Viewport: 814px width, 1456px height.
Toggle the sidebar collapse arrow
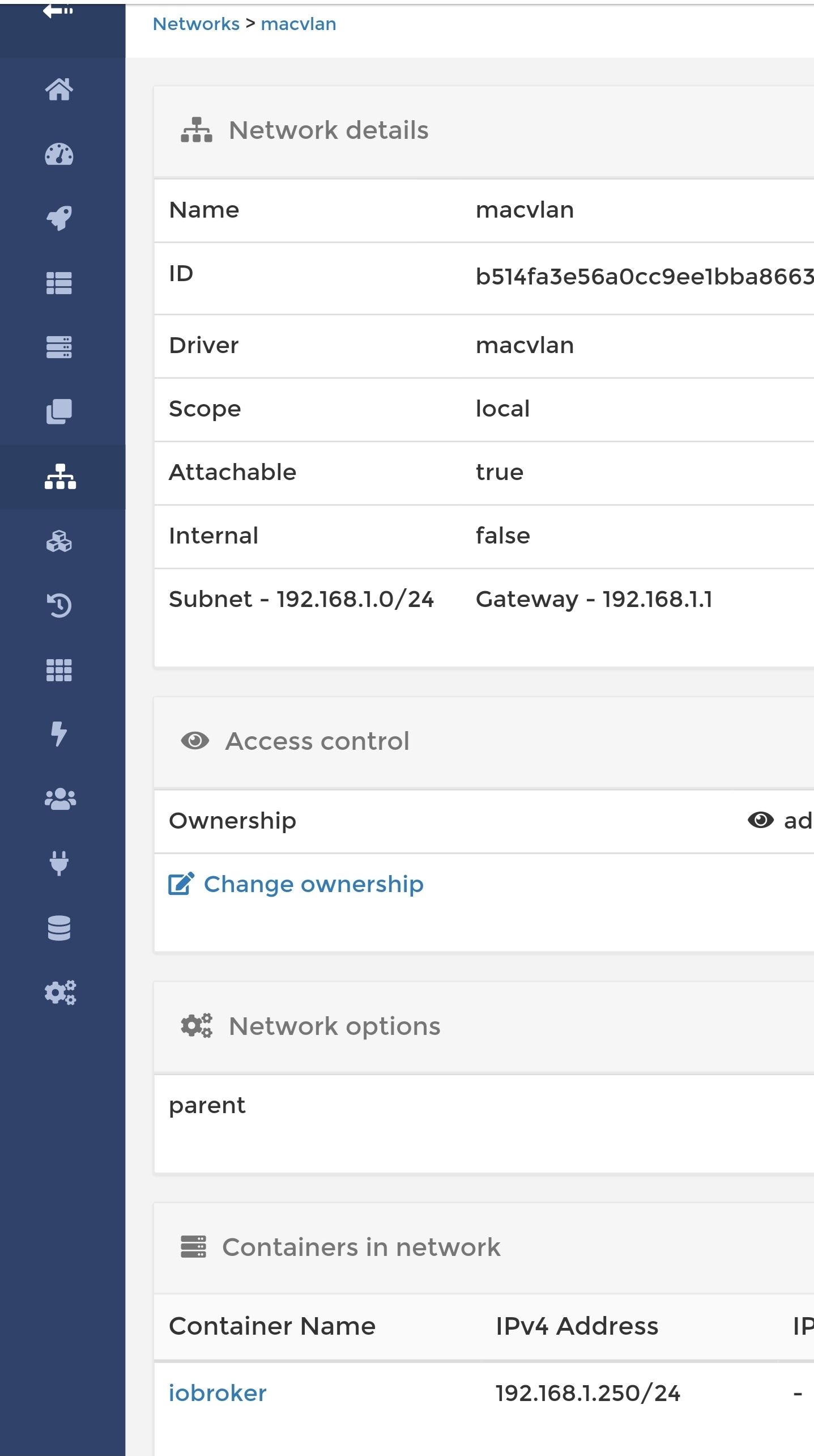(58, 11)
